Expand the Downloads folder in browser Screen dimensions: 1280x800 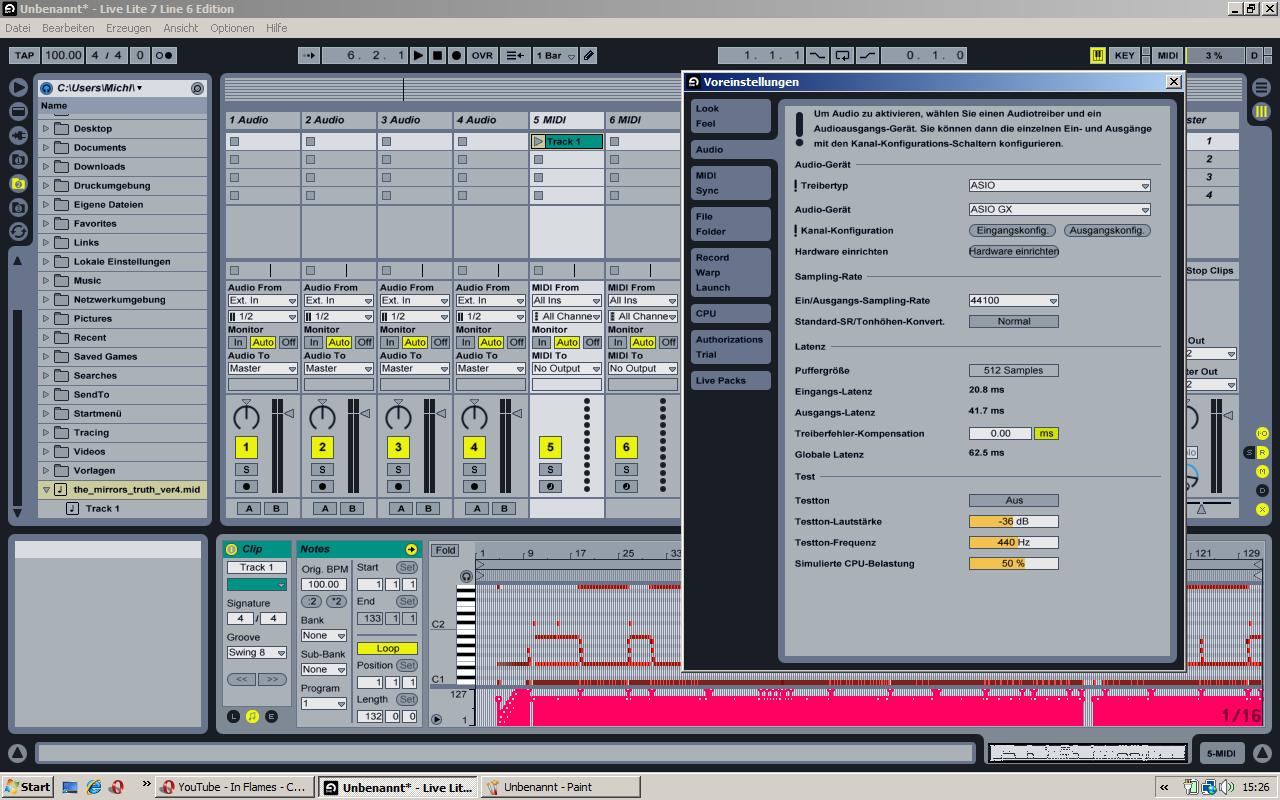[46, 167]
